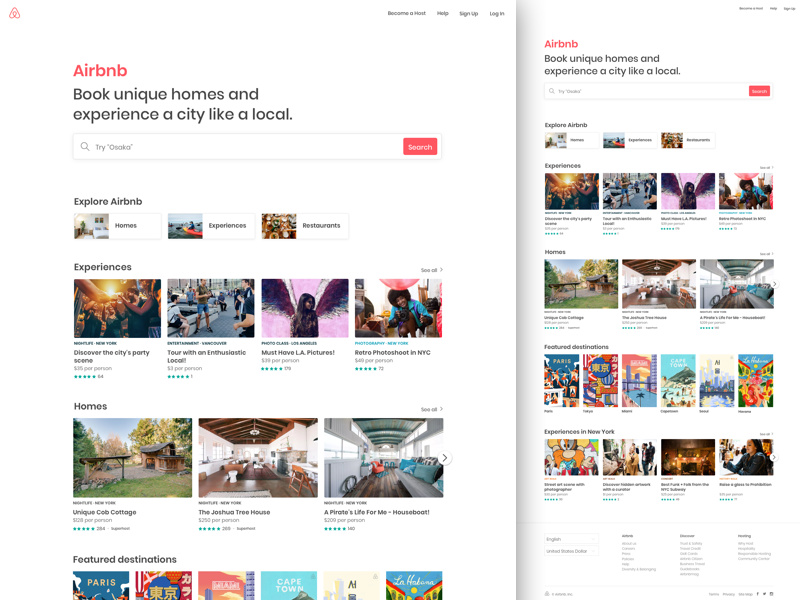This screenshot has height=600, width=800.
Task: Open About us link in the footer Airbnb column
Action: [628, 543]
